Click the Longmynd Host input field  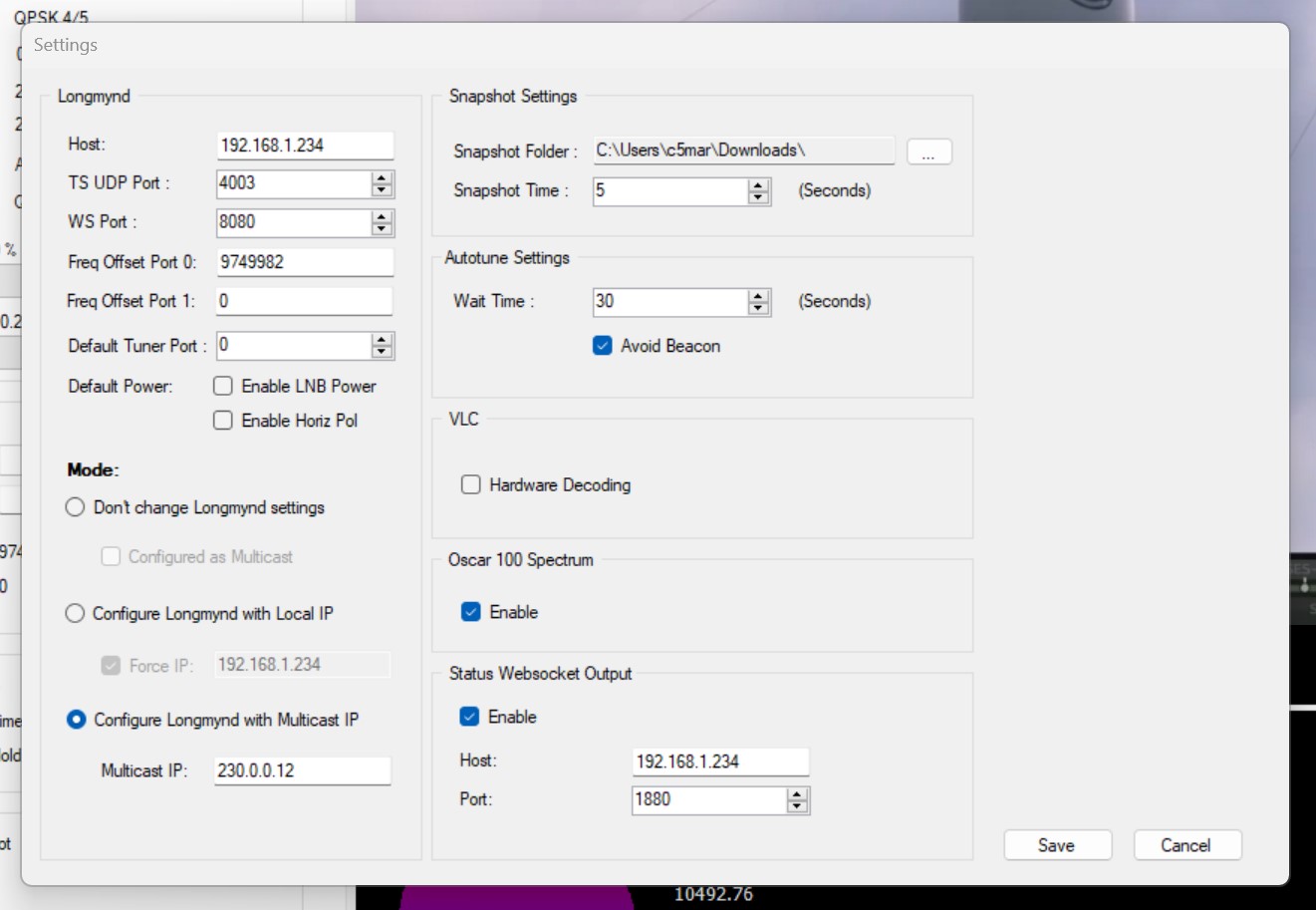point(304,146)
